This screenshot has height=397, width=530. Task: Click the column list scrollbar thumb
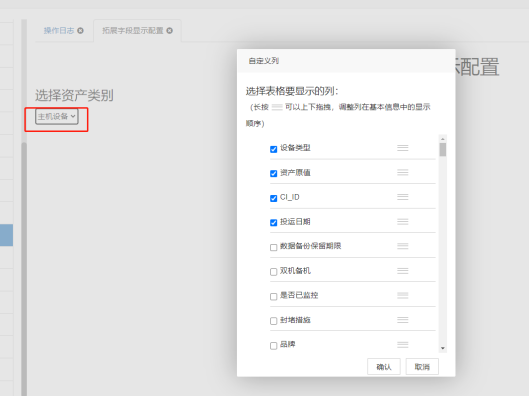click(x=442, y=150)
